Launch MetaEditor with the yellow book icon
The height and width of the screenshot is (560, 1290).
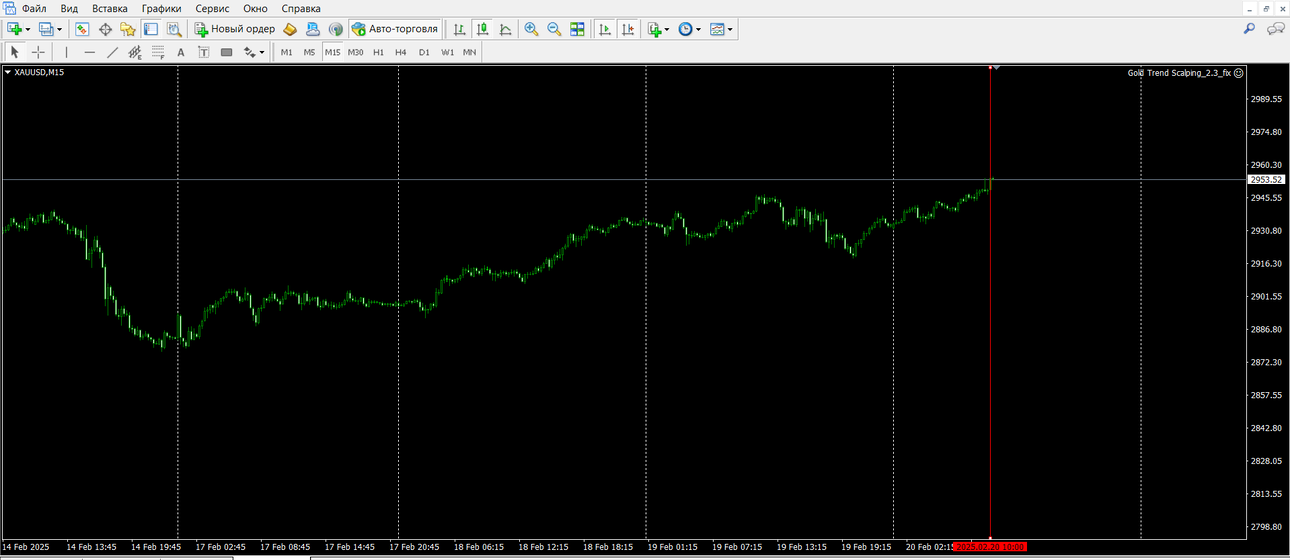[x=290, y=29]
